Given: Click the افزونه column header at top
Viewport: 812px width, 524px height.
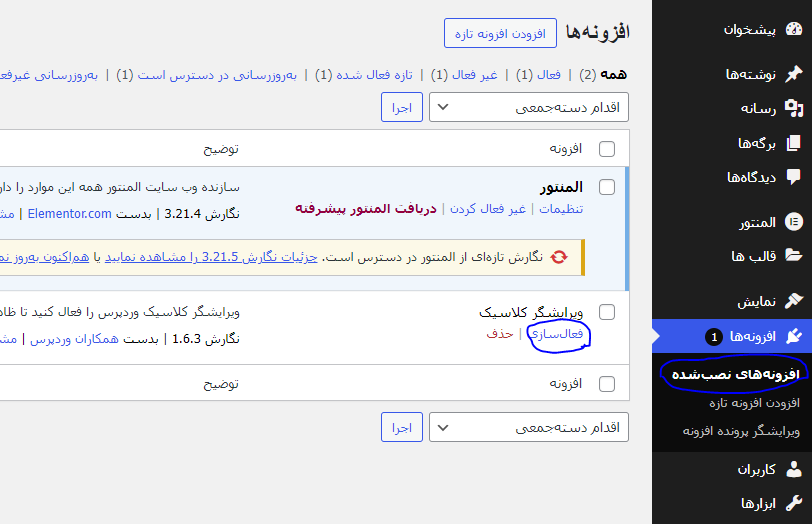Looking at the screenshot, I should pyautogui.click(x=566, y=149).
